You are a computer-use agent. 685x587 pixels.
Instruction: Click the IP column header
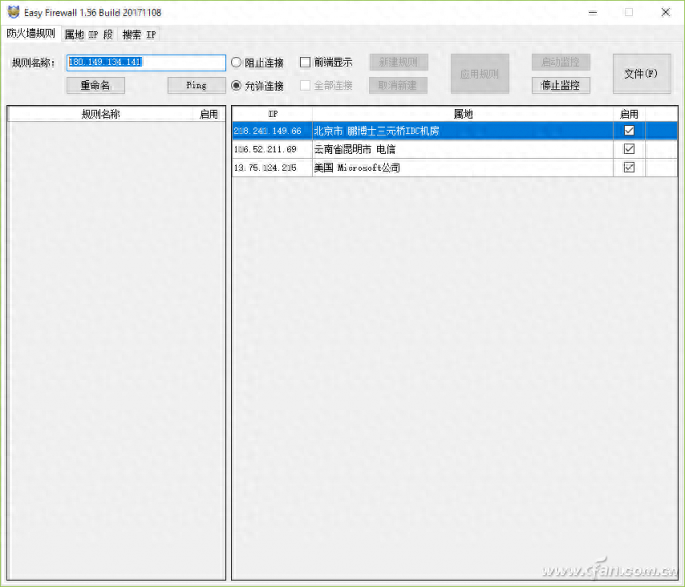click(x=272, y=114)
